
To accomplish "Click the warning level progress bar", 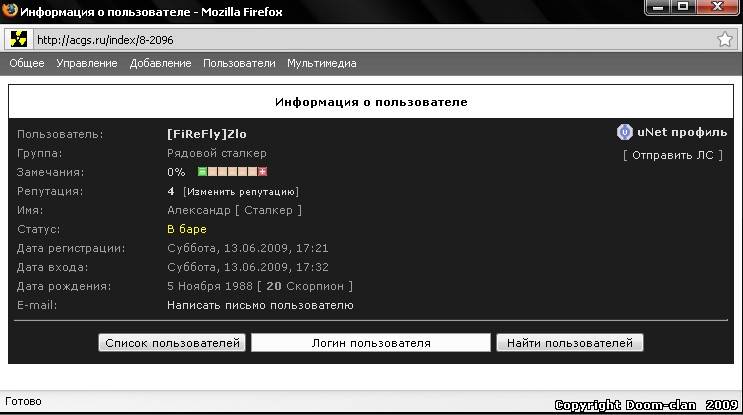I will pyautogui.click(x=232, y=172).
